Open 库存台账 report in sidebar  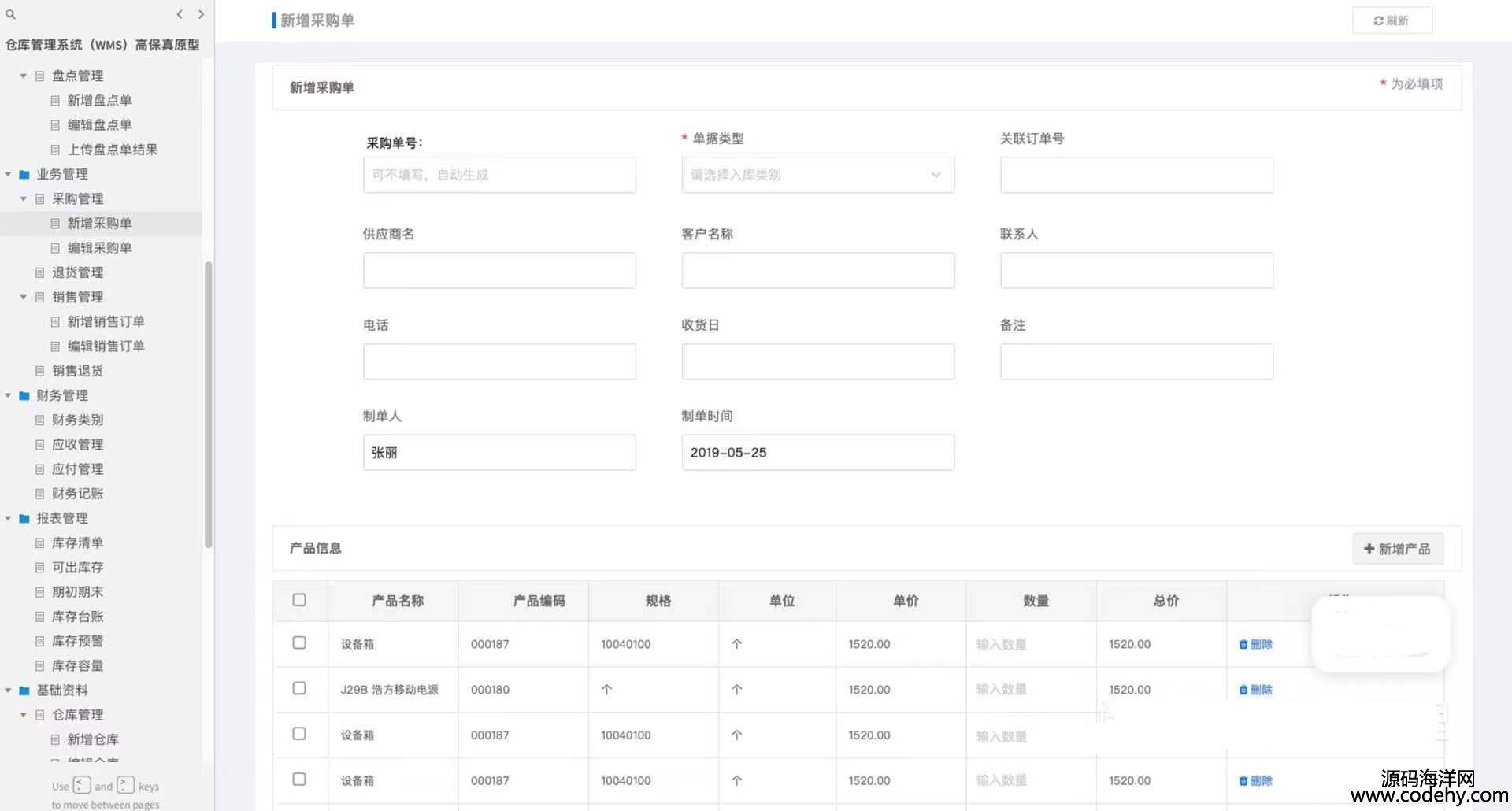(77, 617)
